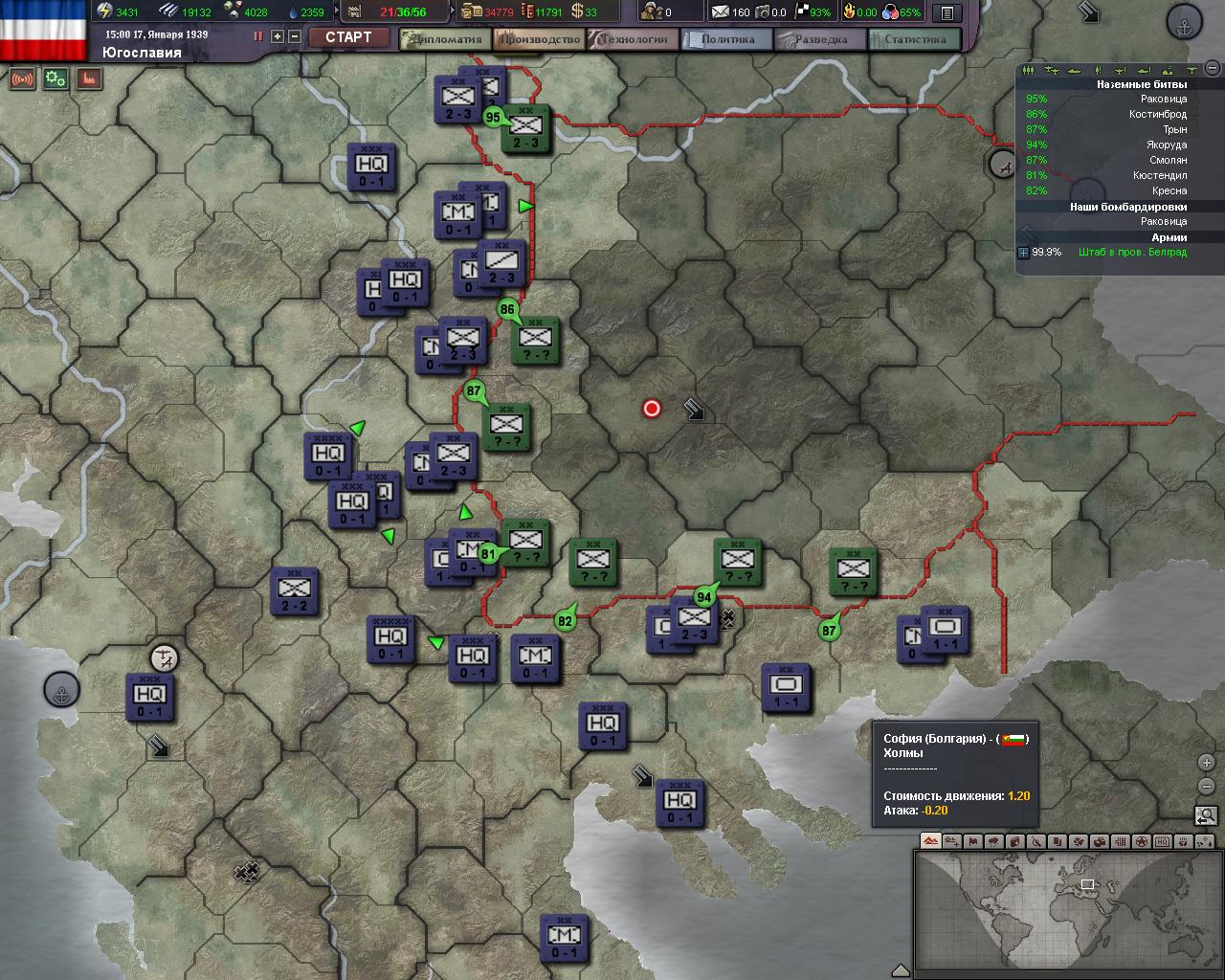Screen dimensions: 1225x980
Task: Go to the 95% Раковица land battle
Action: [1106, 99]
